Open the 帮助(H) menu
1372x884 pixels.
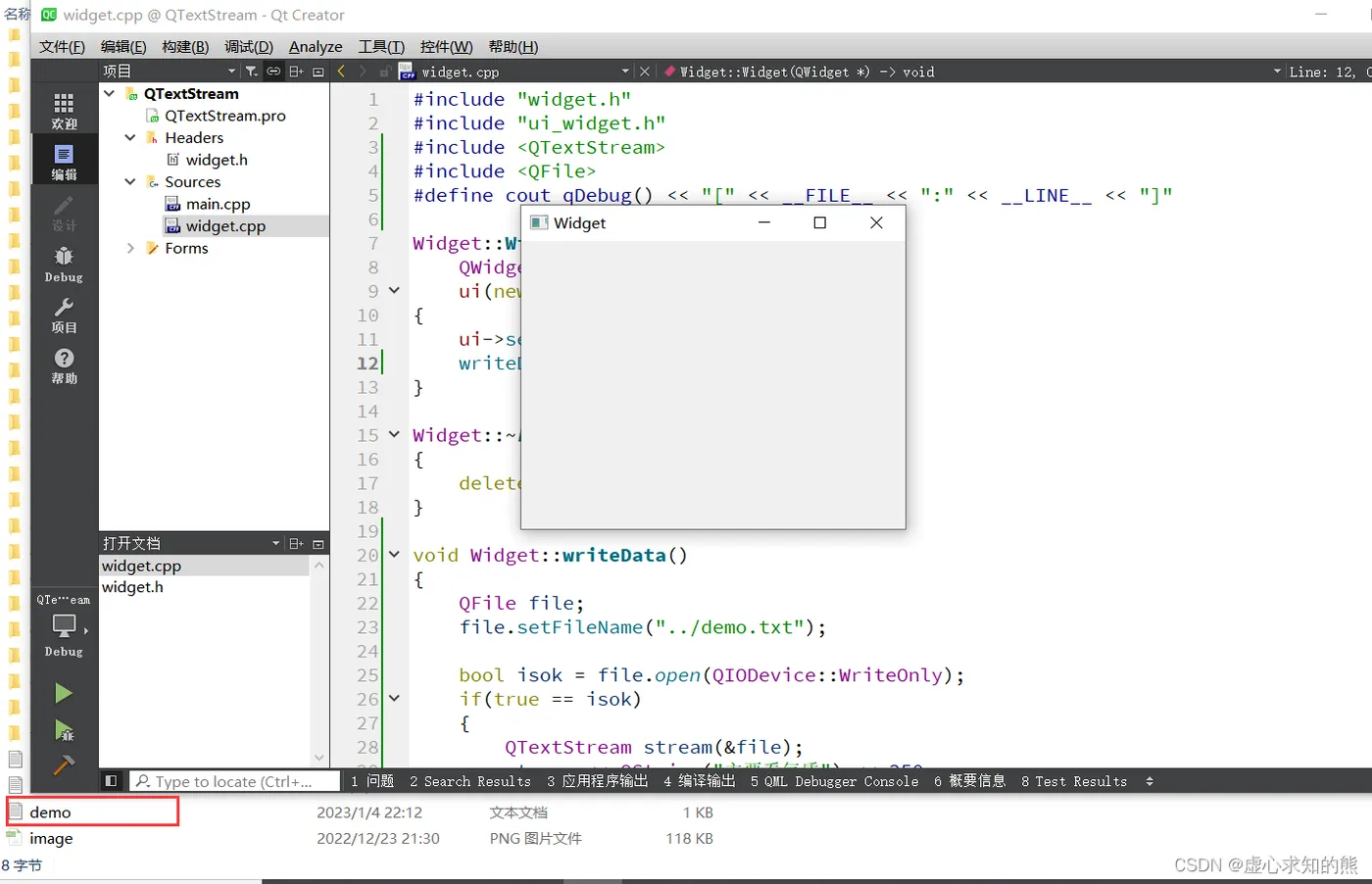coord(514,46)
